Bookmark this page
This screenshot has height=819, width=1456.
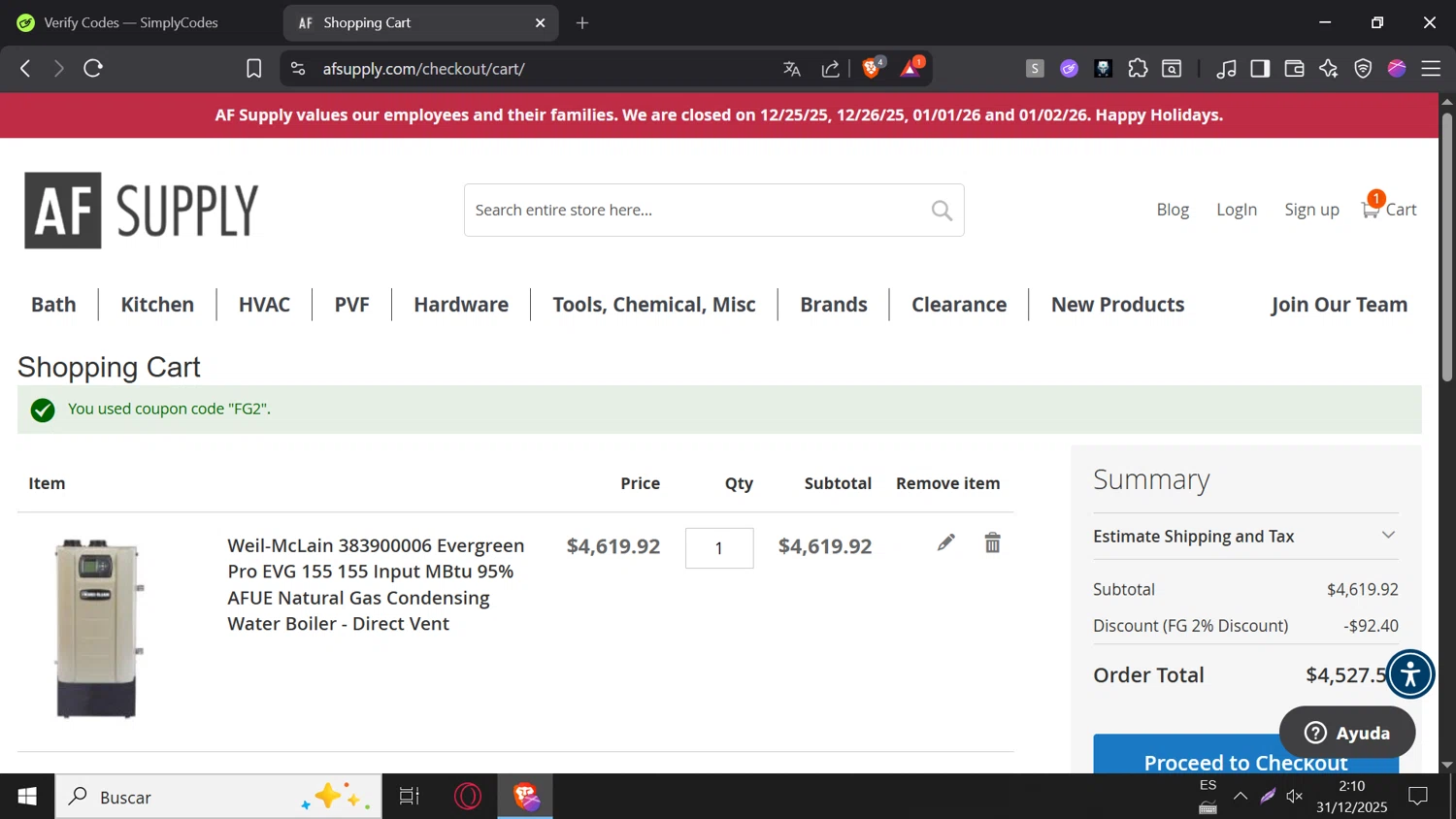click(x=254, y=69)
